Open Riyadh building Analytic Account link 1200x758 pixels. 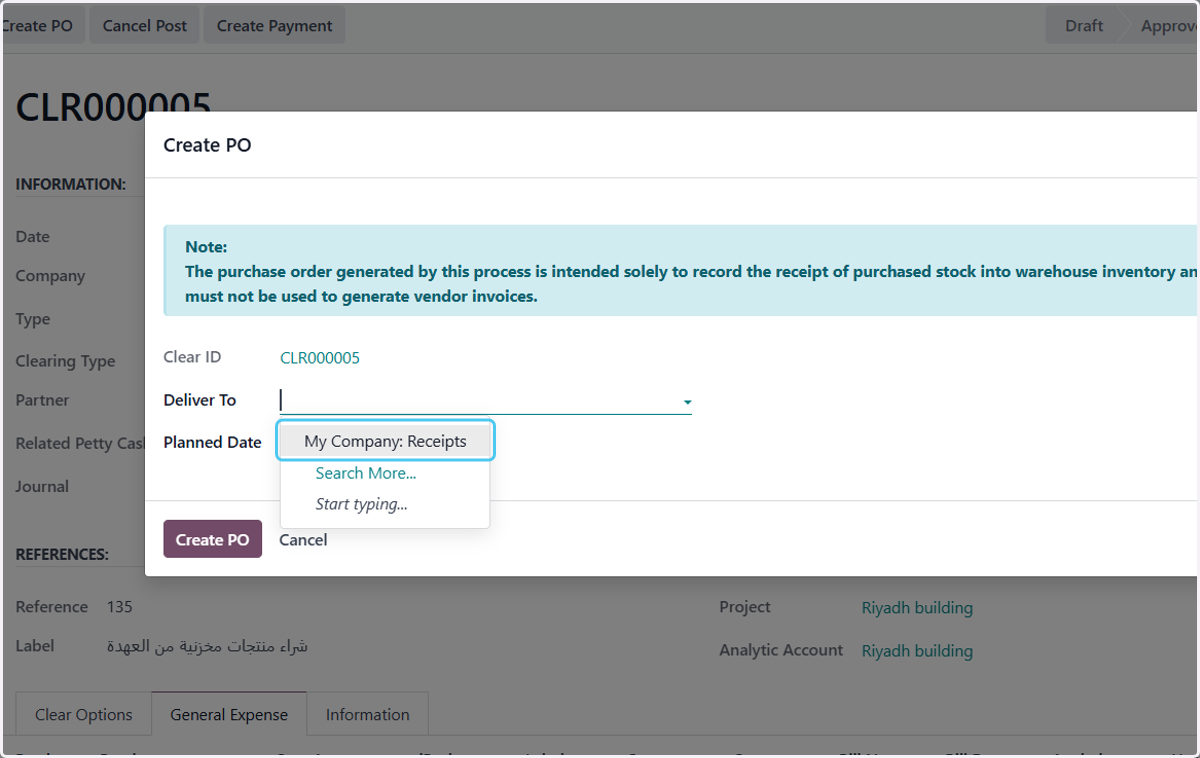coord(917,651)
